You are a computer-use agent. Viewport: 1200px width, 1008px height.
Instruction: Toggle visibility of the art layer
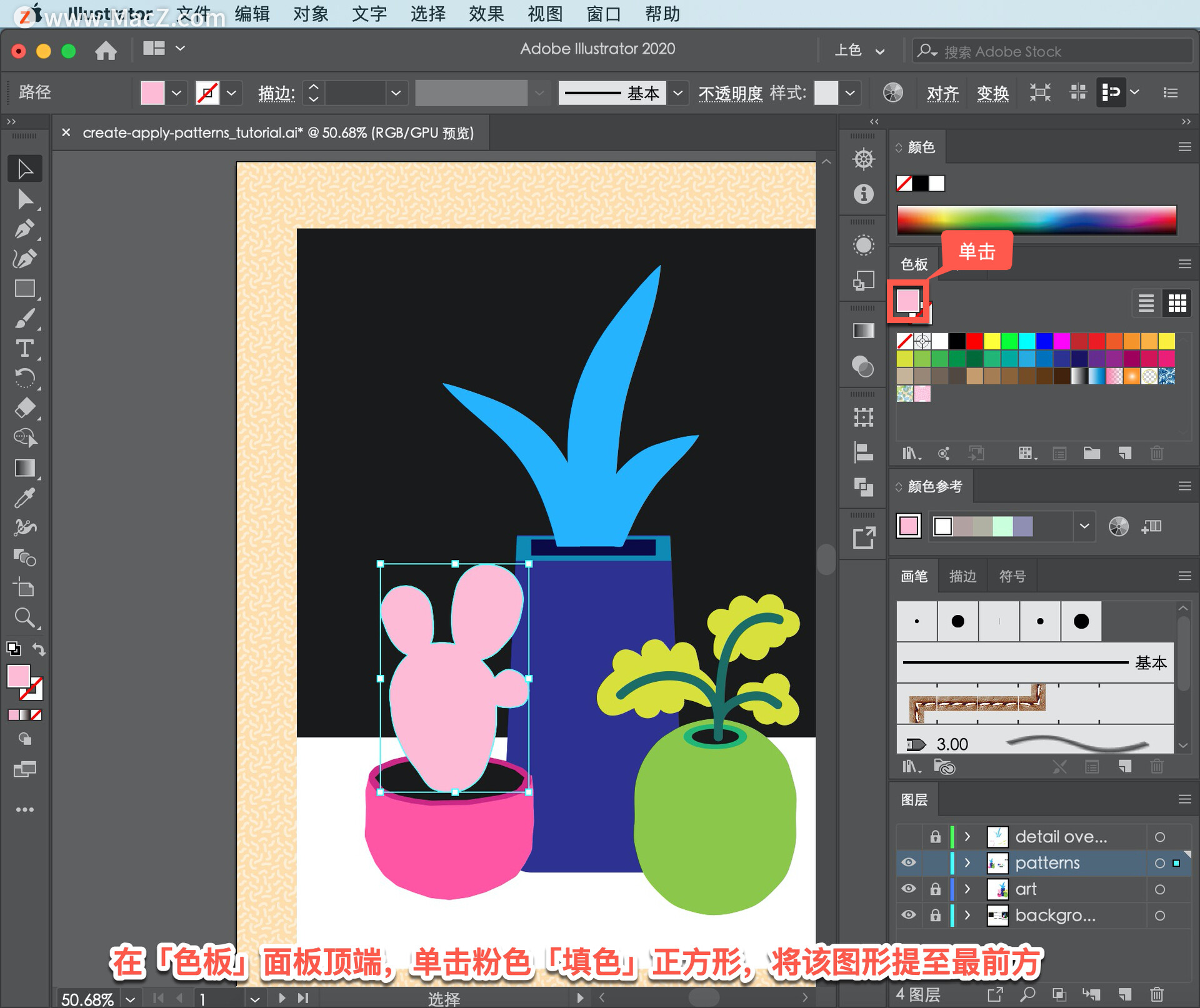[909, 889]
